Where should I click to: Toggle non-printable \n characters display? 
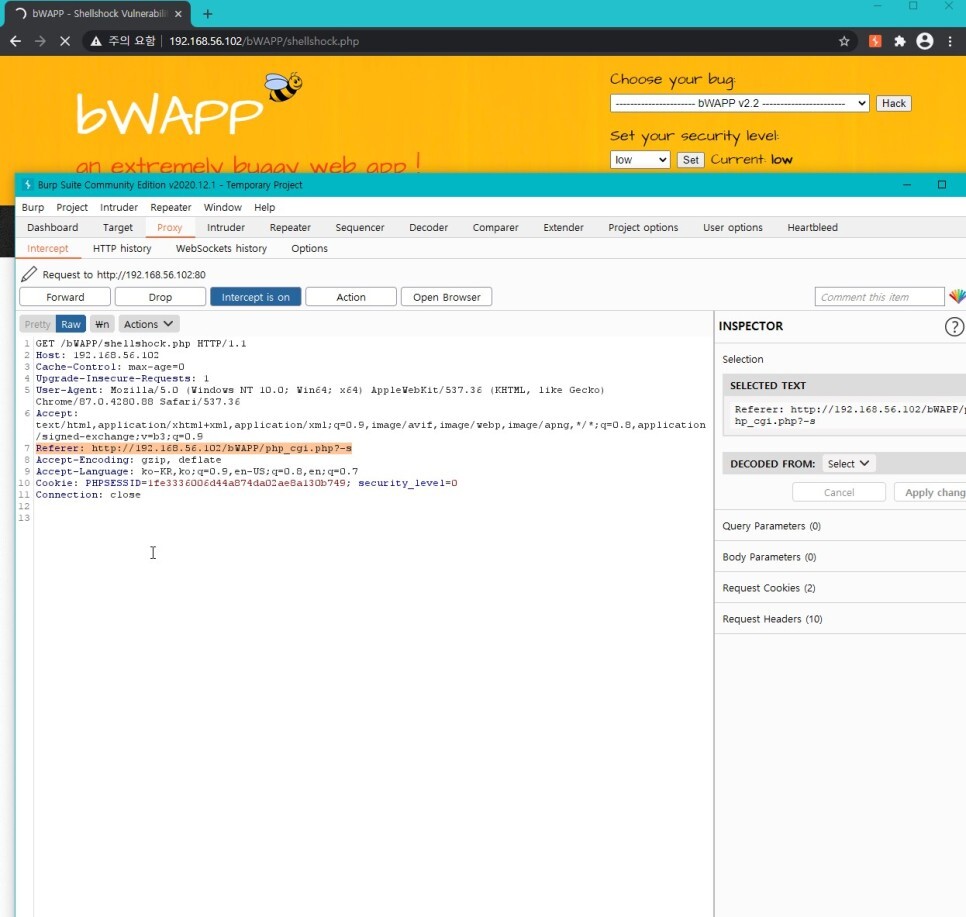pos(102,324)
